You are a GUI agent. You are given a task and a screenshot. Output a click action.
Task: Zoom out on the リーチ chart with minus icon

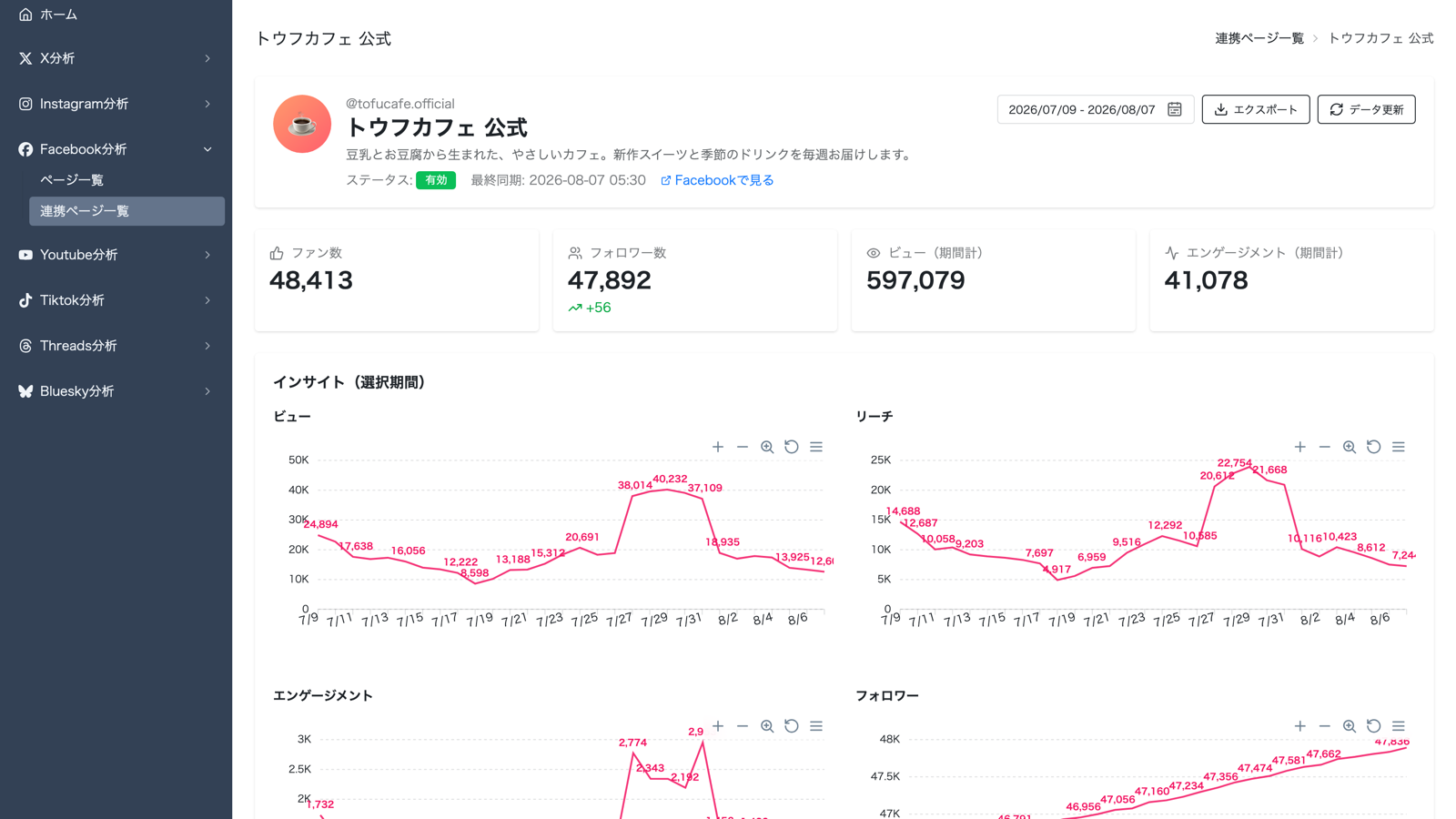[1325, 447]
